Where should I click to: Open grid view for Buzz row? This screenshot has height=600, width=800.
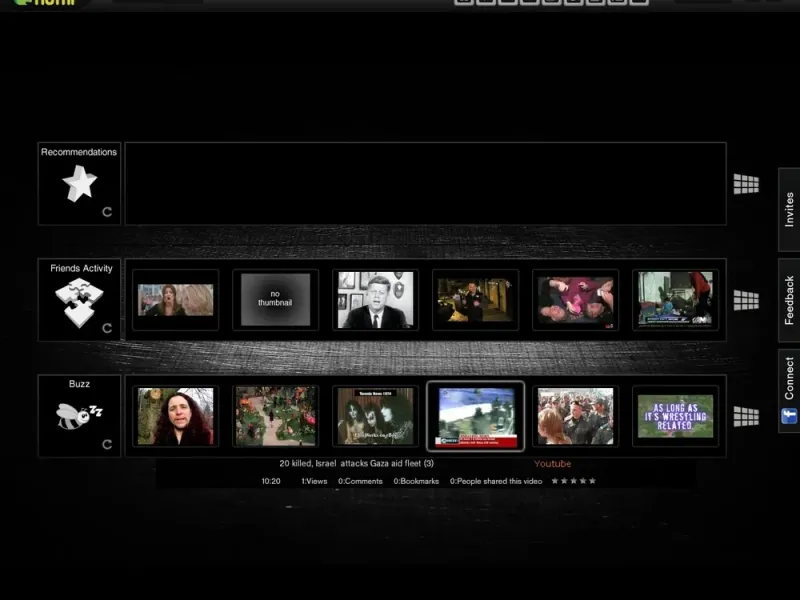tap(746, 416)
